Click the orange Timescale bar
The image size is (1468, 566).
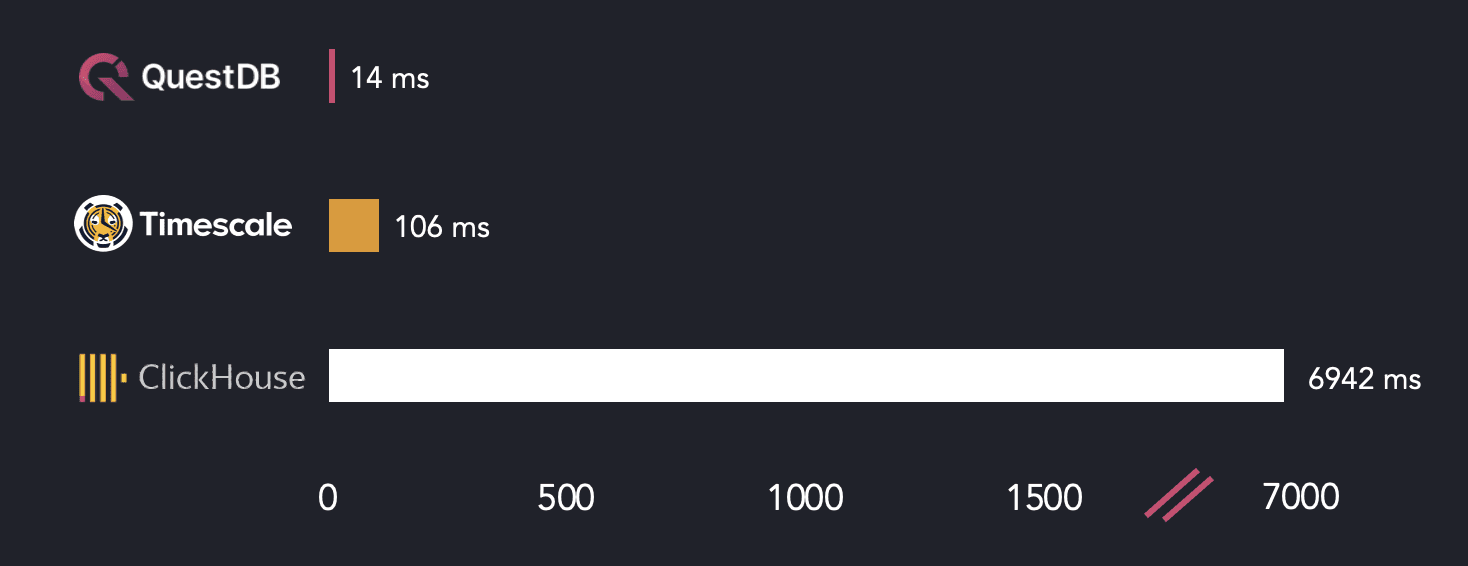pyautogui.click(x=354, y=225)
